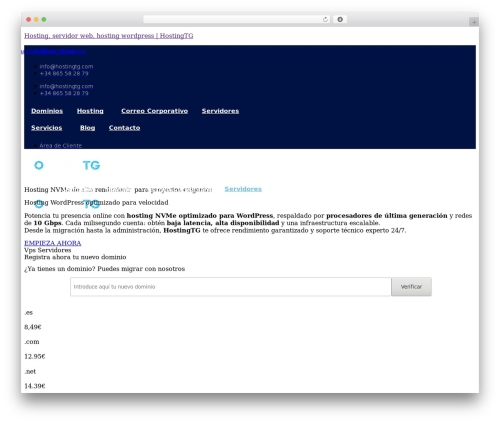Screen dimensions: 500x423
Task: Open the Servicios menu item
Action: [x=47, y=128]
